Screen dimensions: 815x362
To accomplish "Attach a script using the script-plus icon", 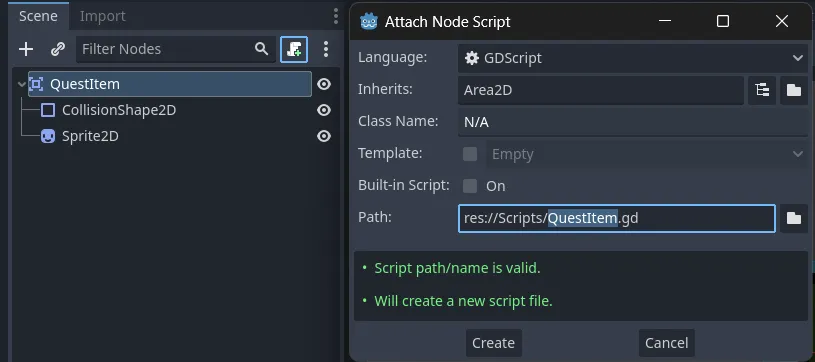I will tap(294, 49).
